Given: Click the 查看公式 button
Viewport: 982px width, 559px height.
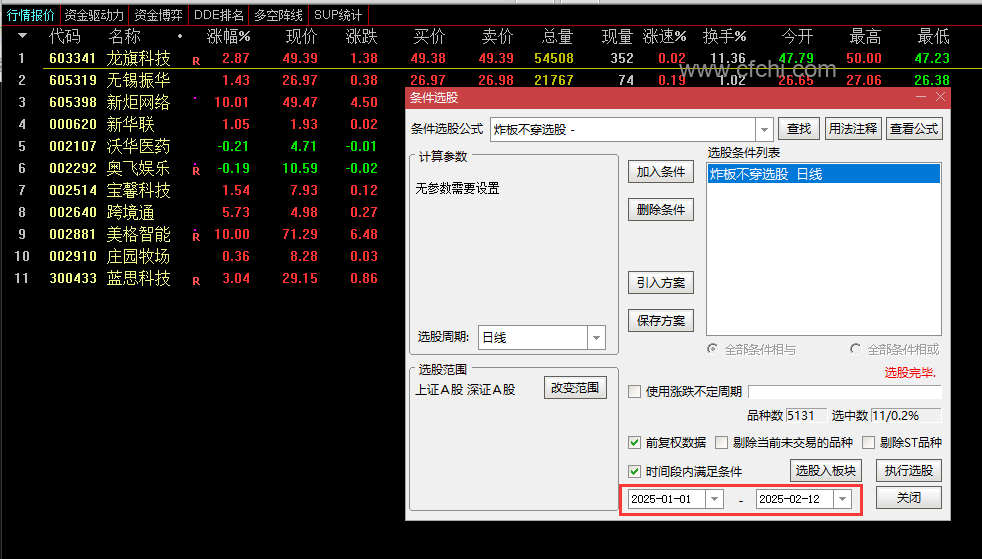Looking at the screenshot, I should coord(914,129).
